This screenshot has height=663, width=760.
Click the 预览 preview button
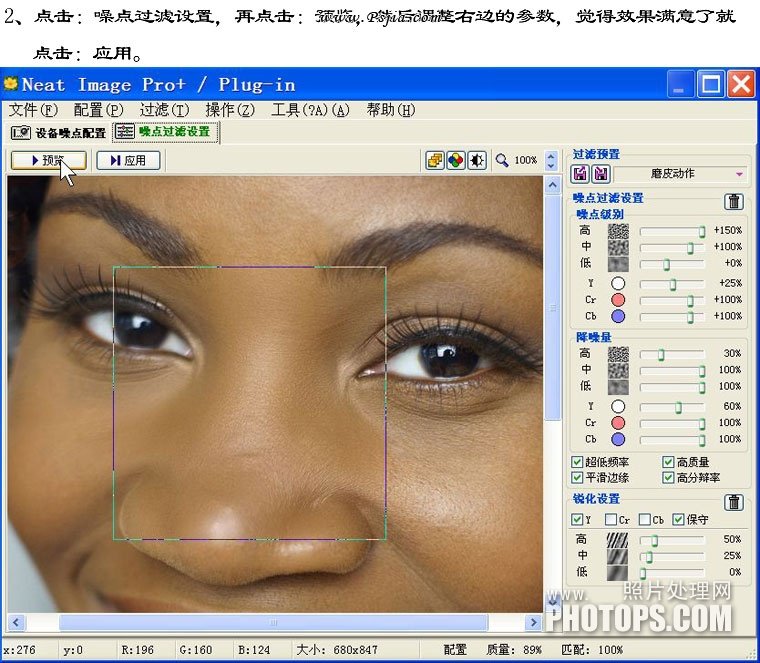(48, 160)
